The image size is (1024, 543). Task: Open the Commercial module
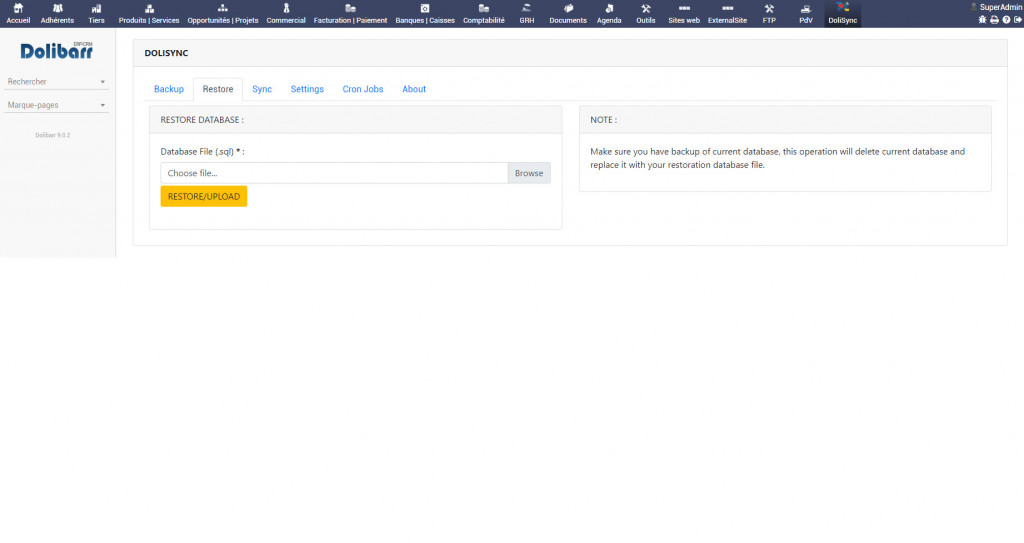[x=286, y=13]
